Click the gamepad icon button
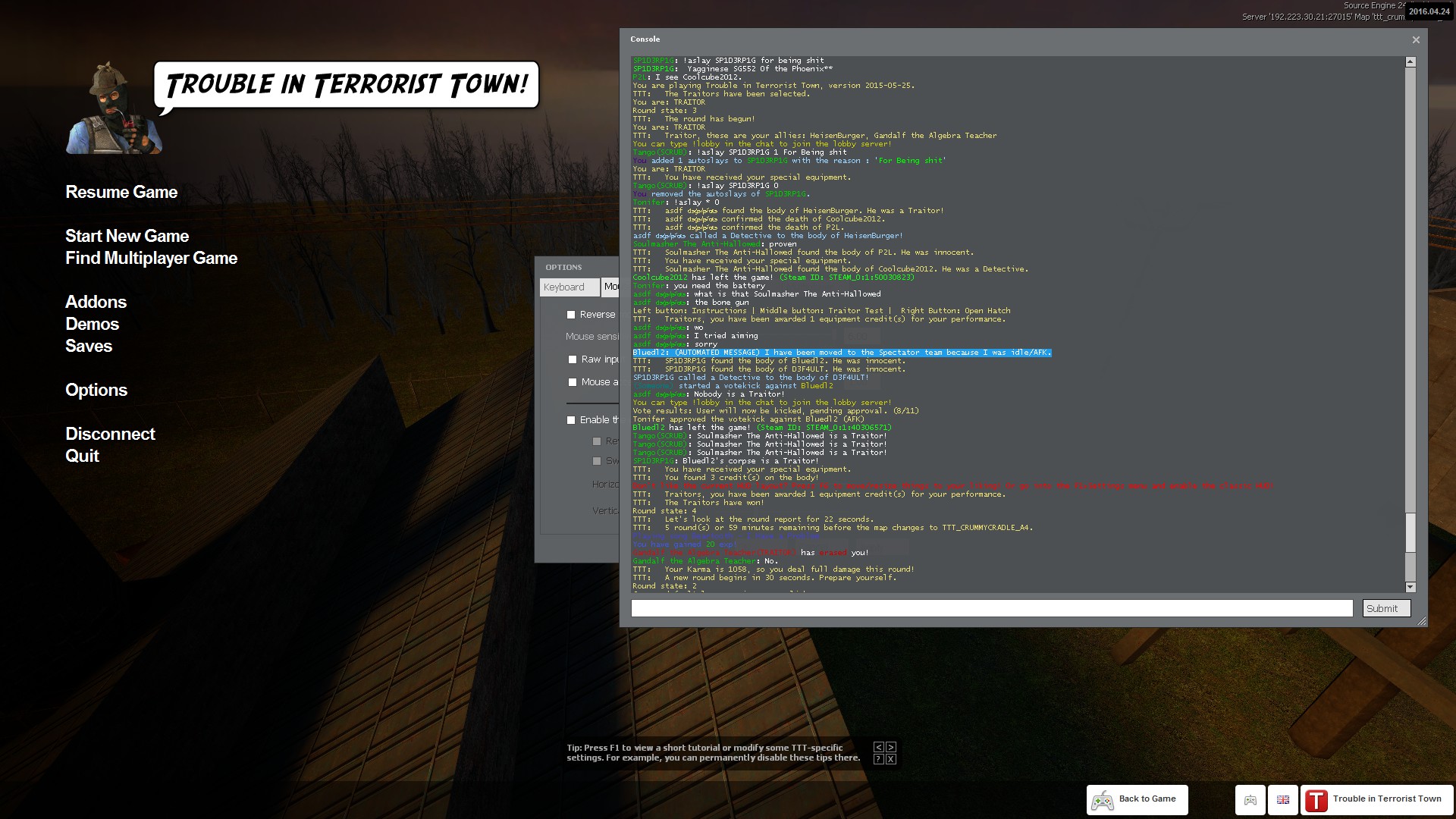 pos(1250,800)
